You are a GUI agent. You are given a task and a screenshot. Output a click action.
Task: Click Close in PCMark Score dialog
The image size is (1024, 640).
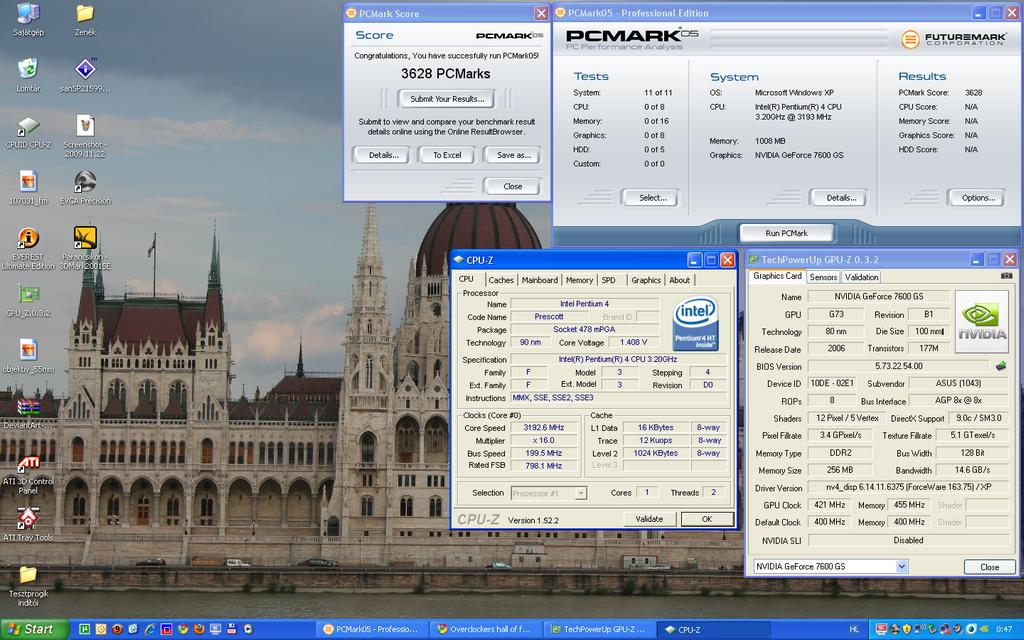coord(513,186)
